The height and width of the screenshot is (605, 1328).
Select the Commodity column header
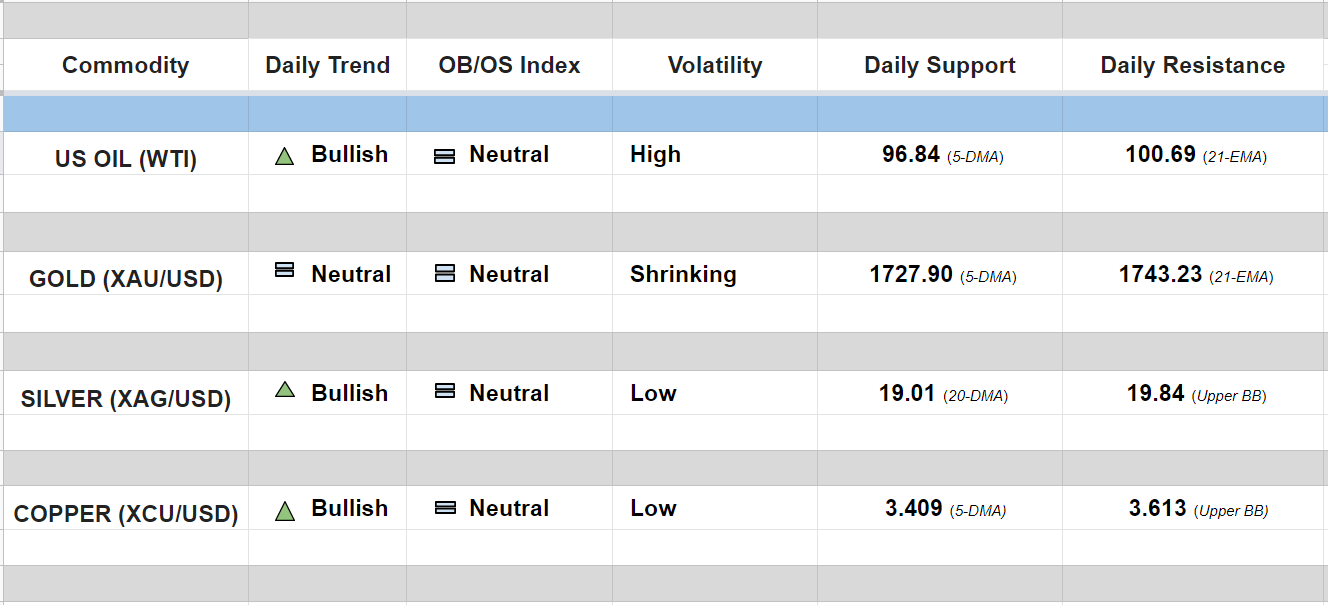tap(125, 66)
